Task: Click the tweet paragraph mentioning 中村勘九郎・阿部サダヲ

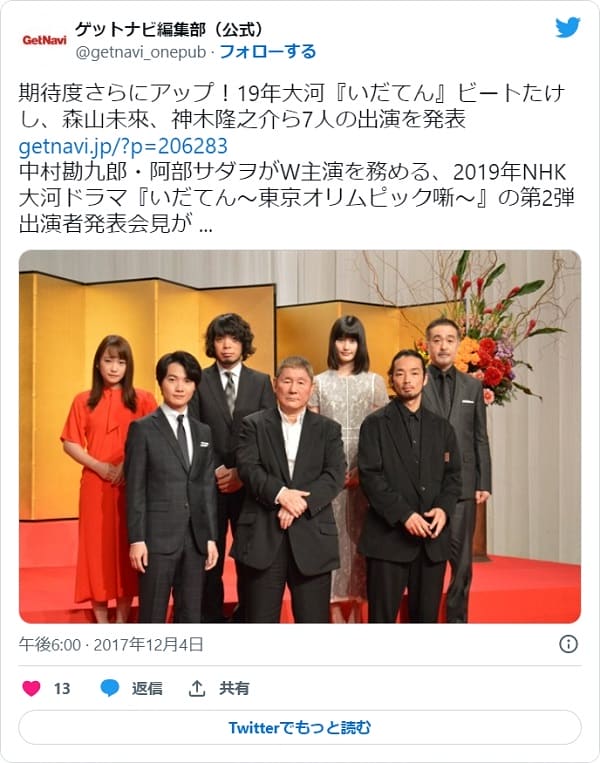Action: pyautogui.click(x=297, y=198)
